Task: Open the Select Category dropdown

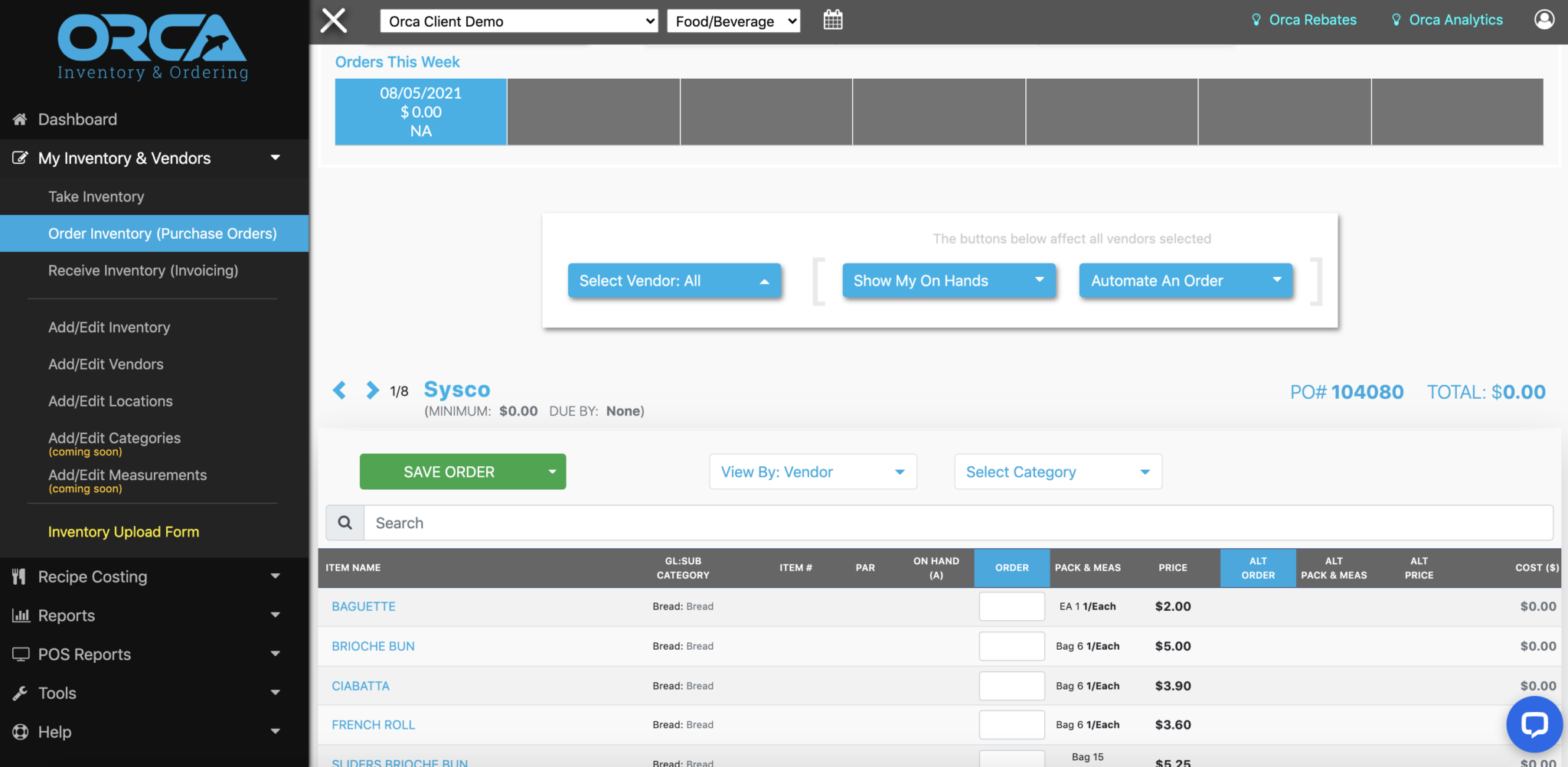Action: point(1057,472)
